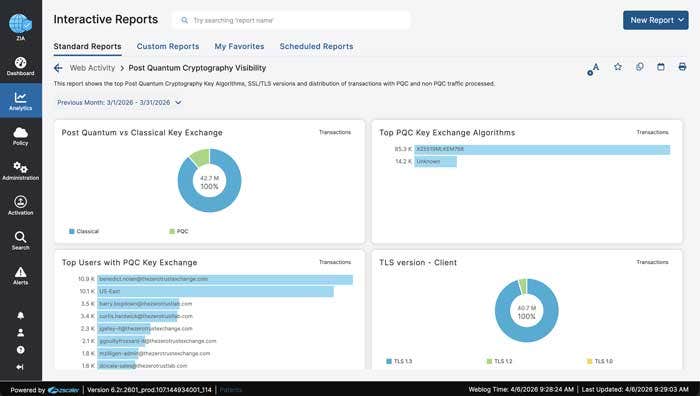
Task: Expand the New Report dropdown
Action: point(656,20)
